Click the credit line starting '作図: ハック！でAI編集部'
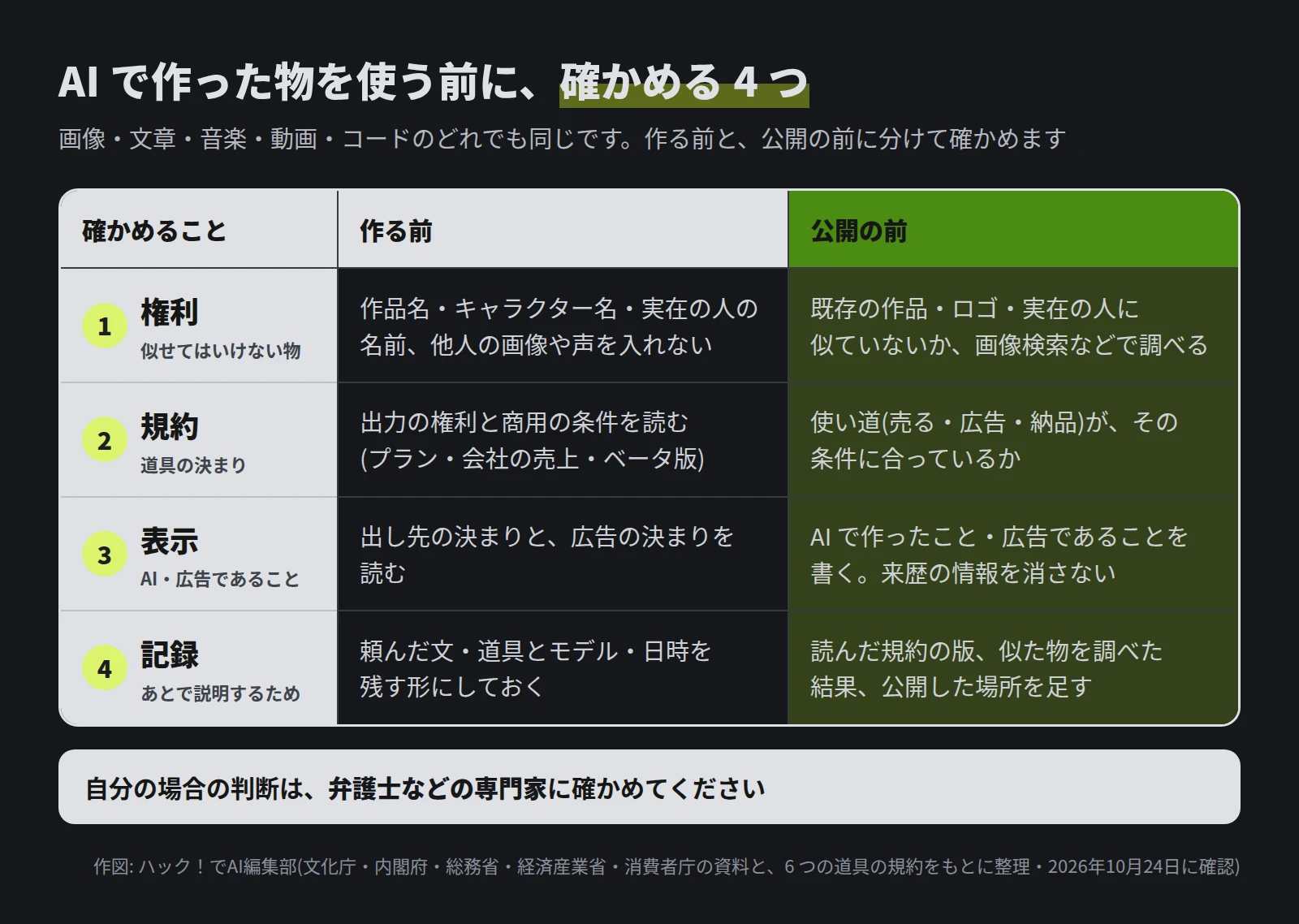1299x924 pixels. point(667,866)
